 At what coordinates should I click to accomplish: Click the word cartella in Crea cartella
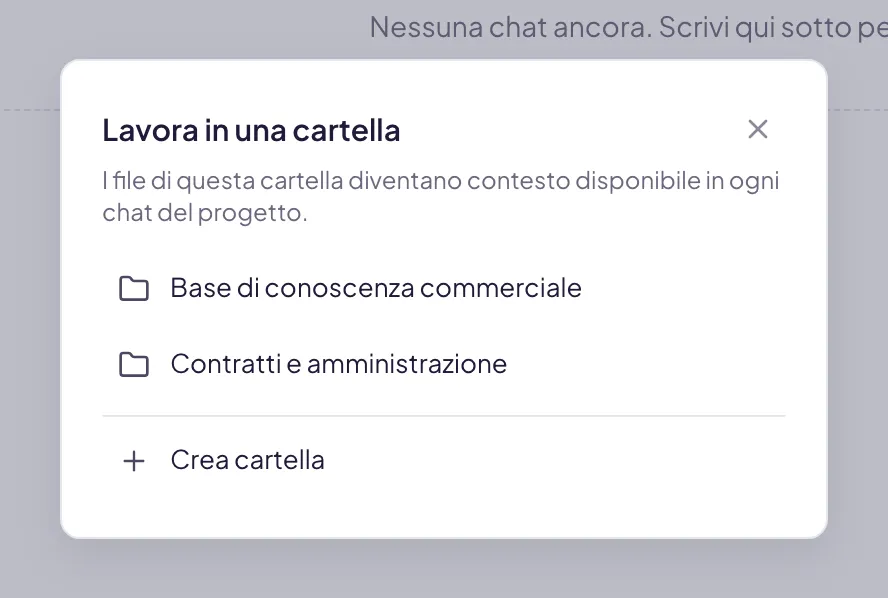pos(279,460)
